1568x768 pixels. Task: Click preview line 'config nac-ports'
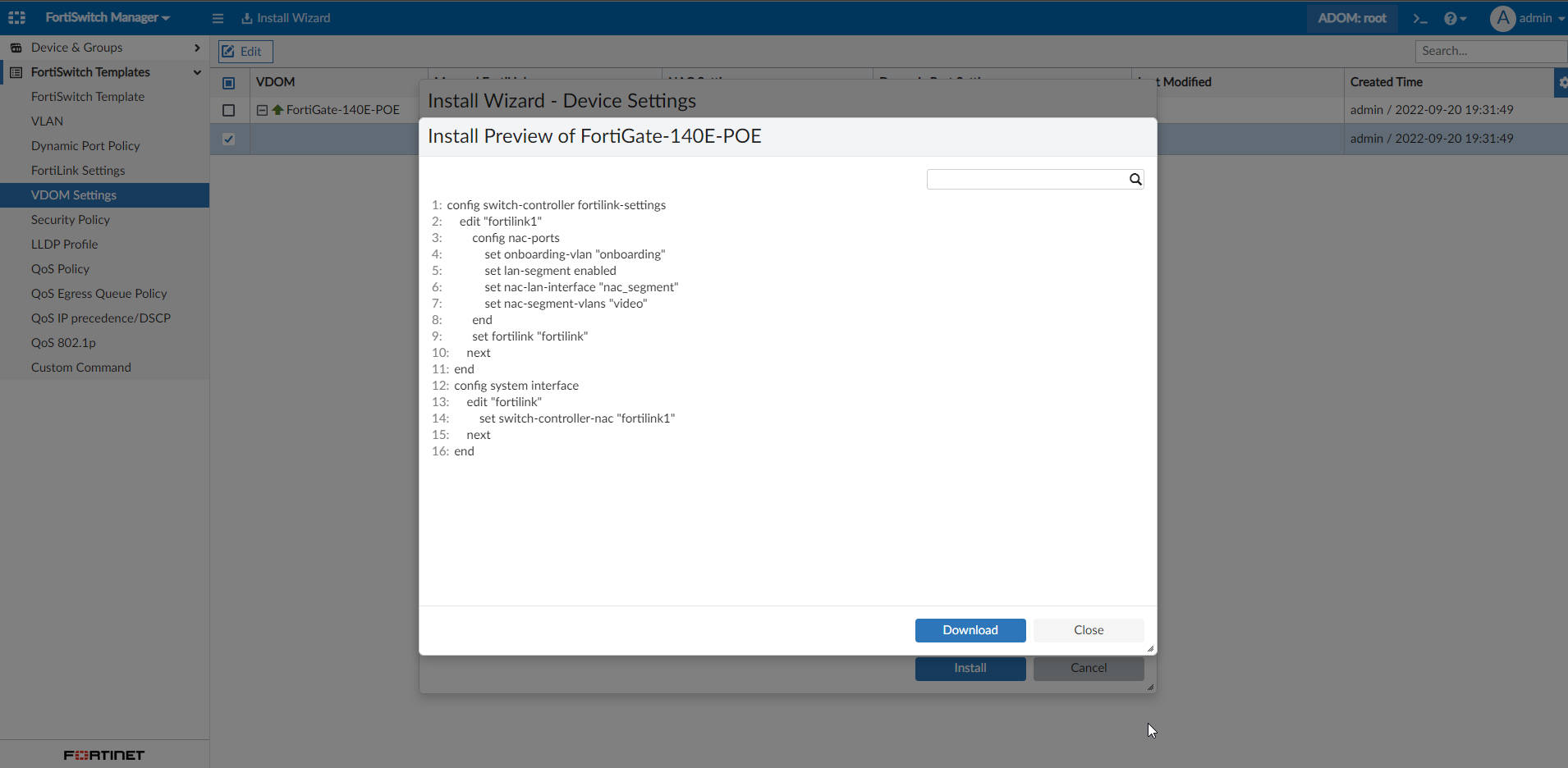(x=516, y=238)
